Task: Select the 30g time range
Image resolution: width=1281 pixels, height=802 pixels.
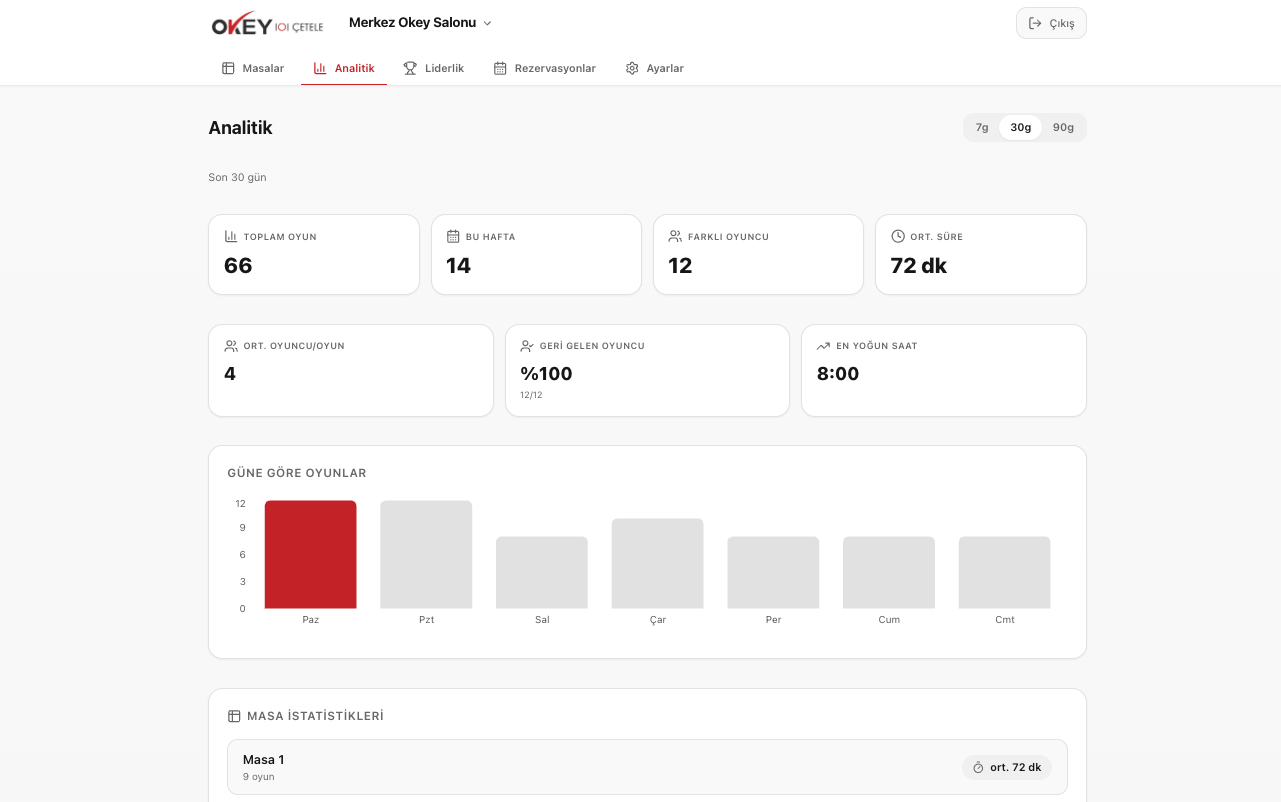Action: (1020, 128)
